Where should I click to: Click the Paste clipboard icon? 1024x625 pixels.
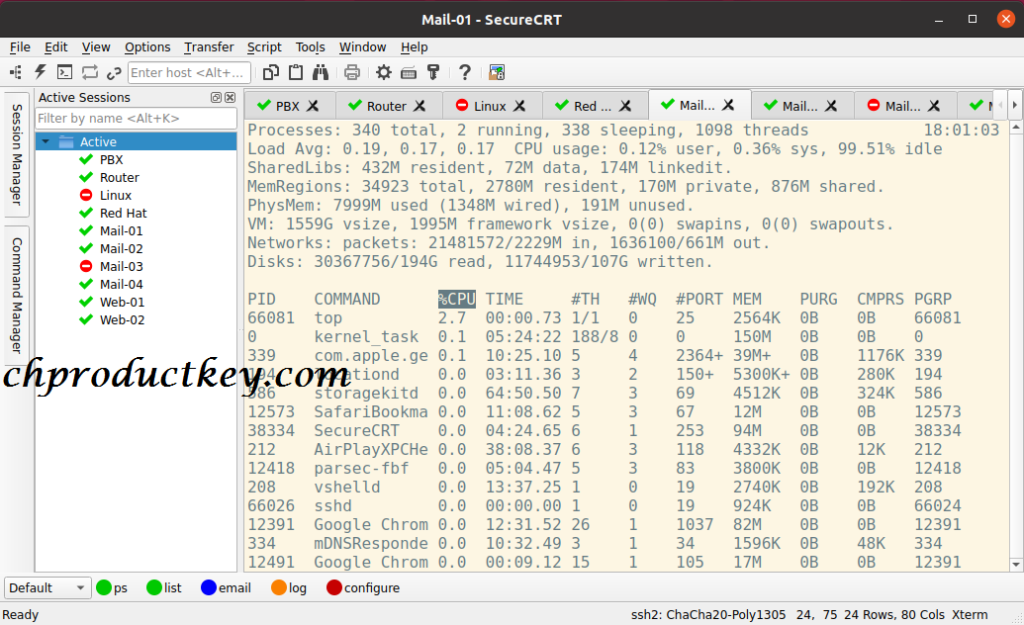click(296, 72)
